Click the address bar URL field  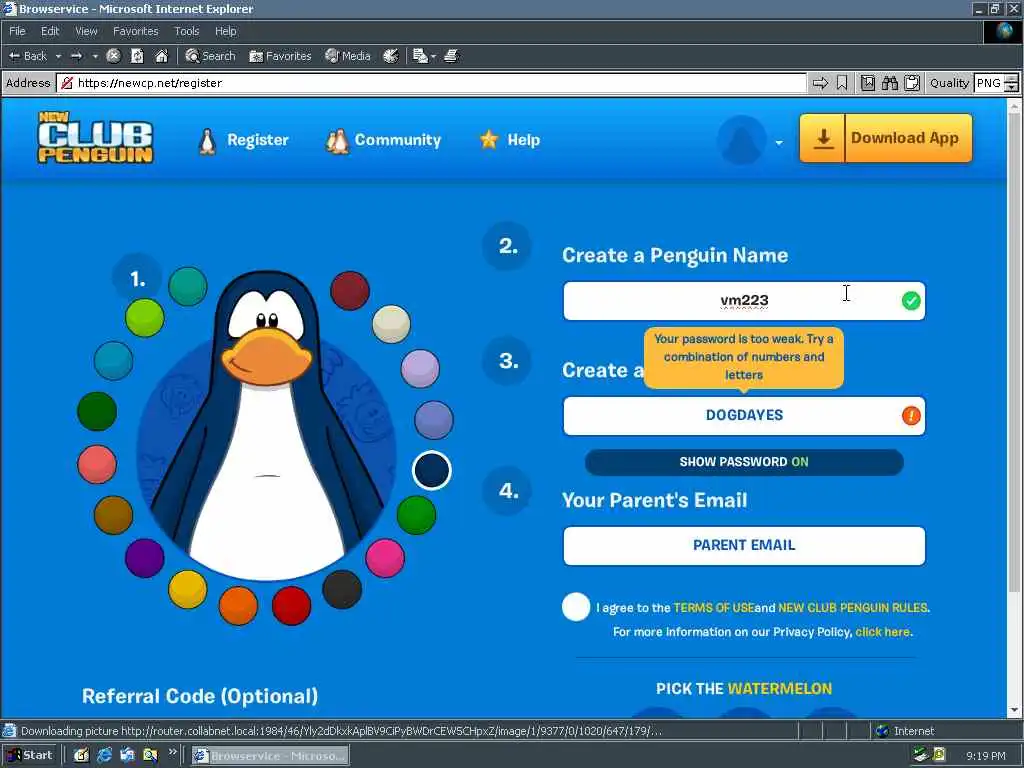(431, 83)
